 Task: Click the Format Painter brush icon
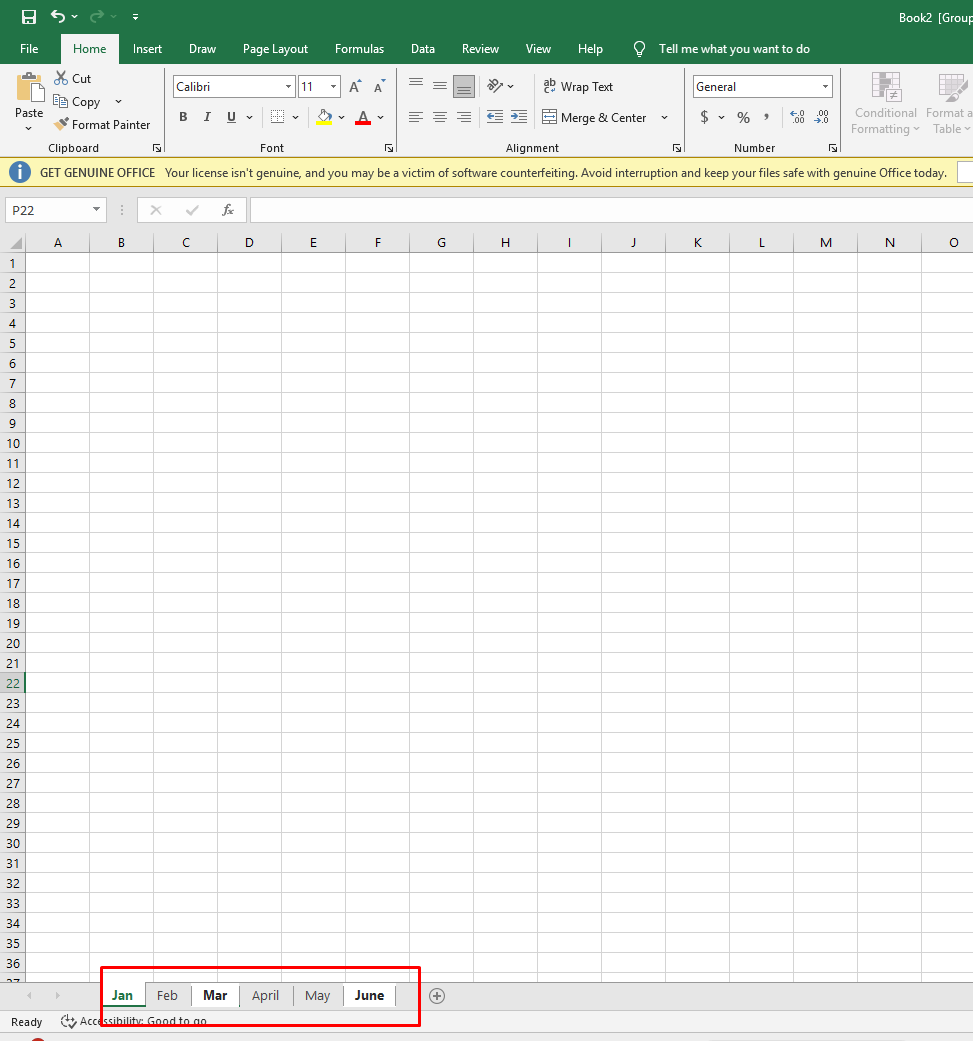click(x=62, y=125)
